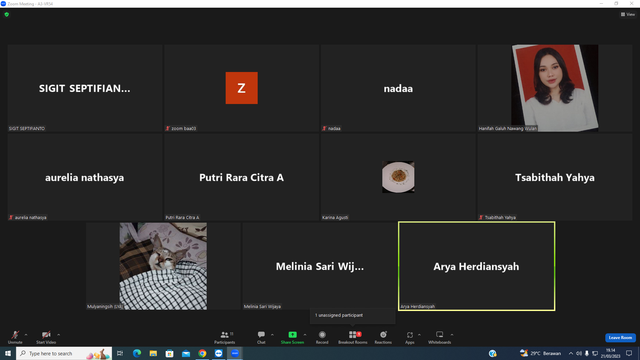Show hidden system tray icons
Screen dimensions: 640x360
(571, 353)
